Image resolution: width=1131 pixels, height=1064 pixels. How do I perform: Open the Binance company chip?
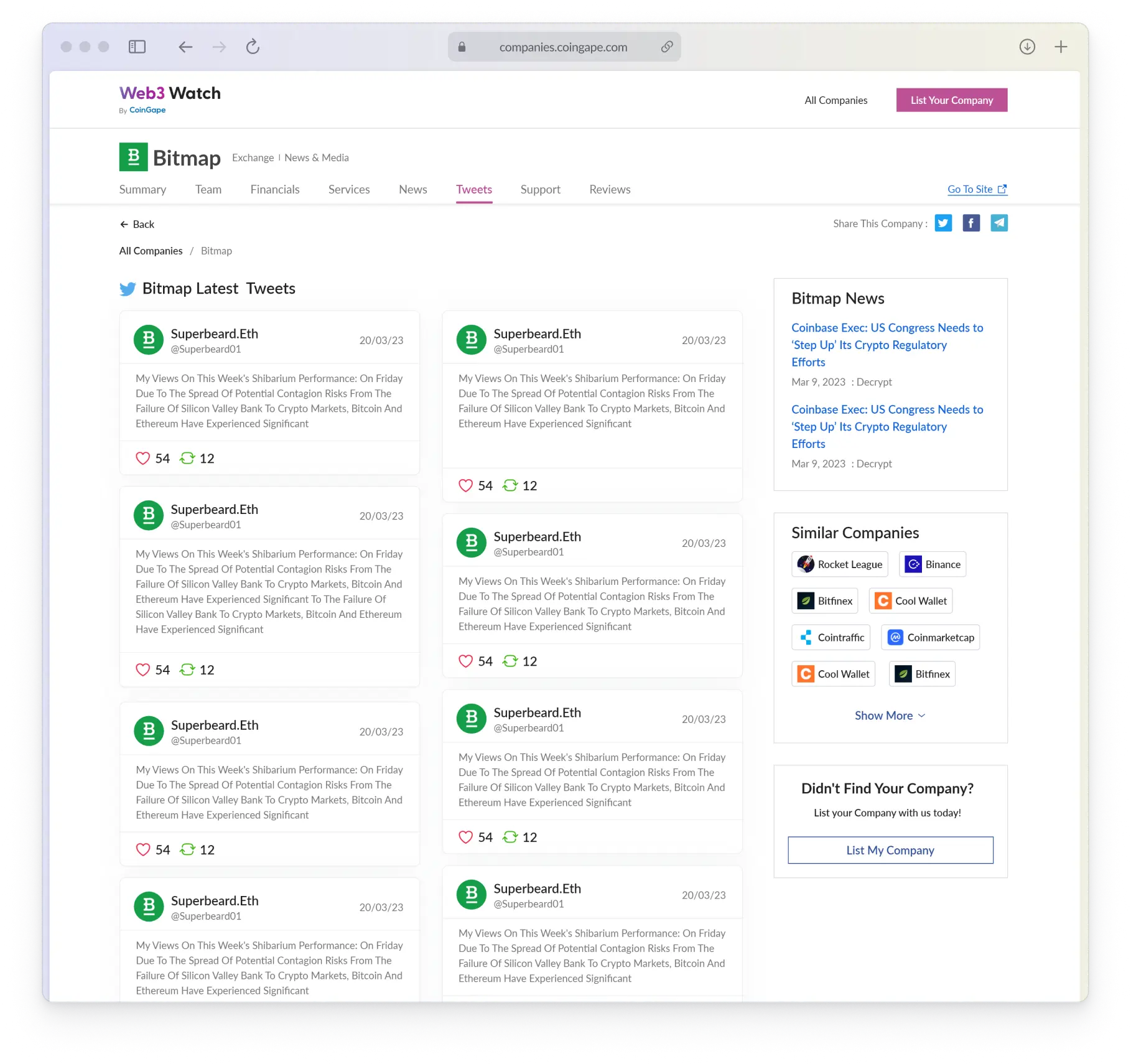tap(933, 564)
